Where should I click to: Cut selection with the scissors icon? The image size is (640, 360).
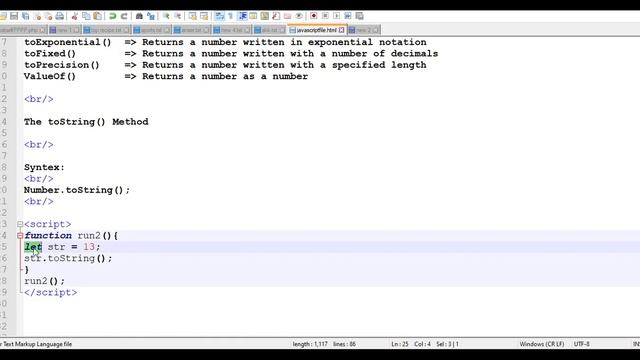[x=75, y=16]
